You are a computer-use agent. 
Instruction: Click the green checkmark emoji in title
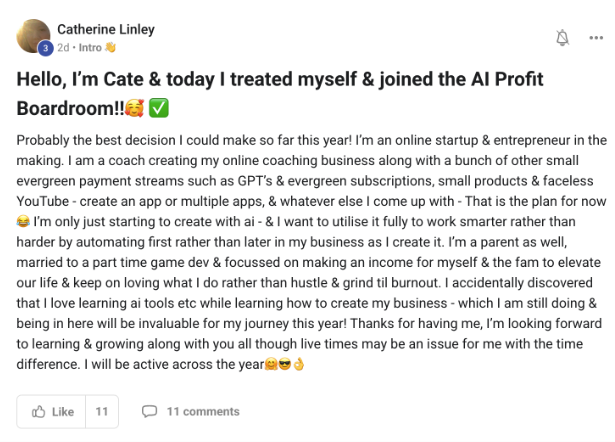[158, 108]
